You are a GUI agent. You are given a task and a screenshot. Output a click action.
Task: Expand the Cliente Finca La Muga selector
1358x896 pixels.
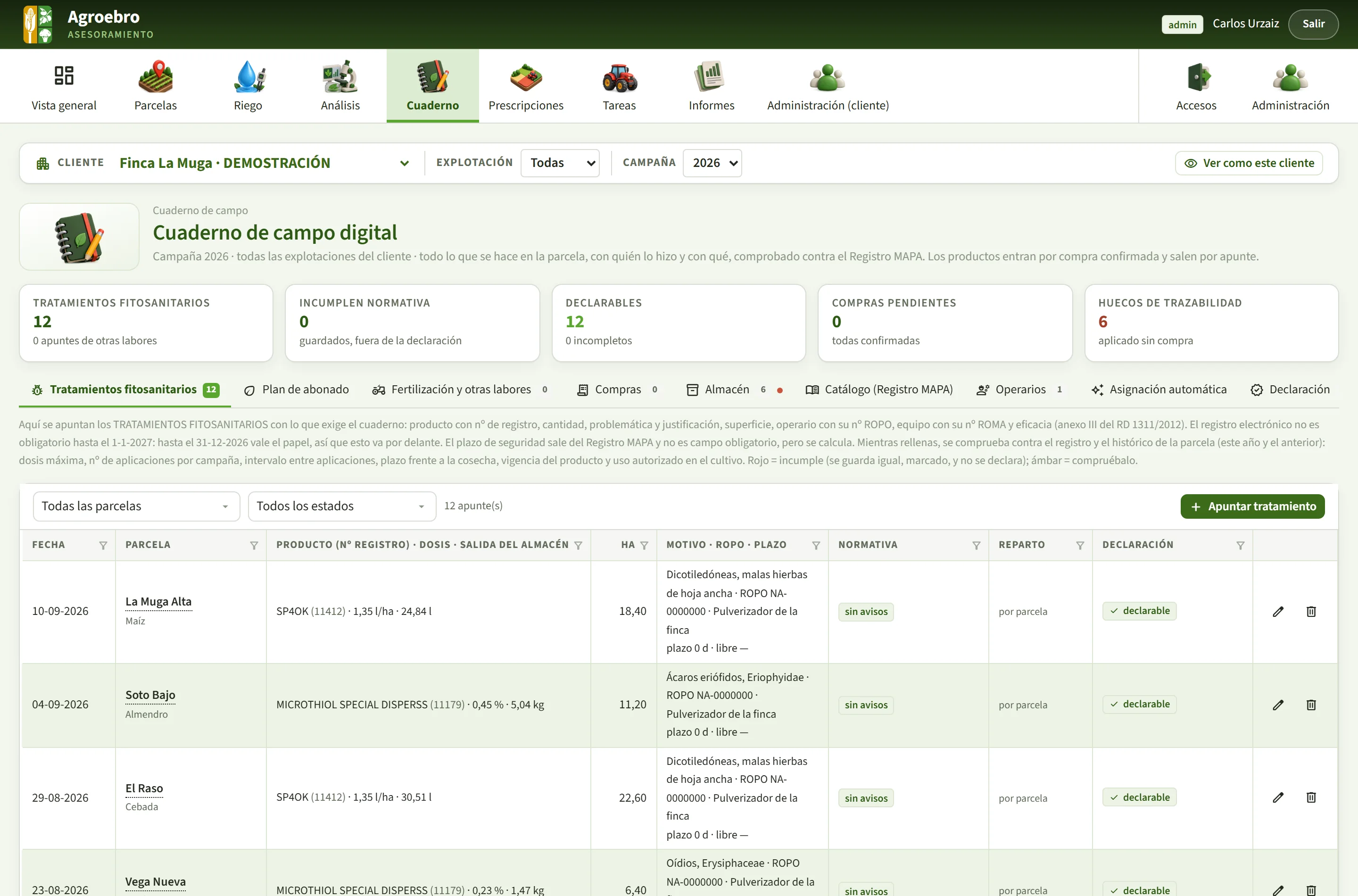265,163
